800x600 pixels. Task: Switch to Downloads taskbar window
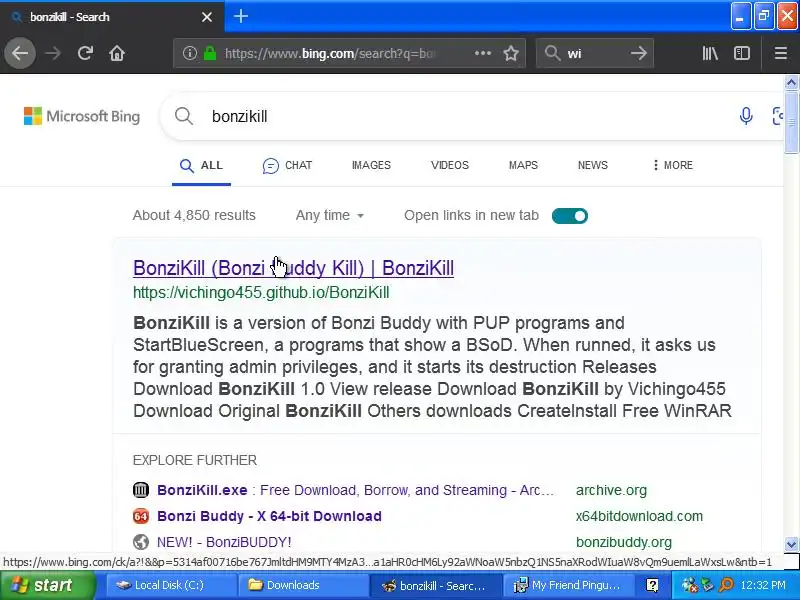click(x=303, y=585)
